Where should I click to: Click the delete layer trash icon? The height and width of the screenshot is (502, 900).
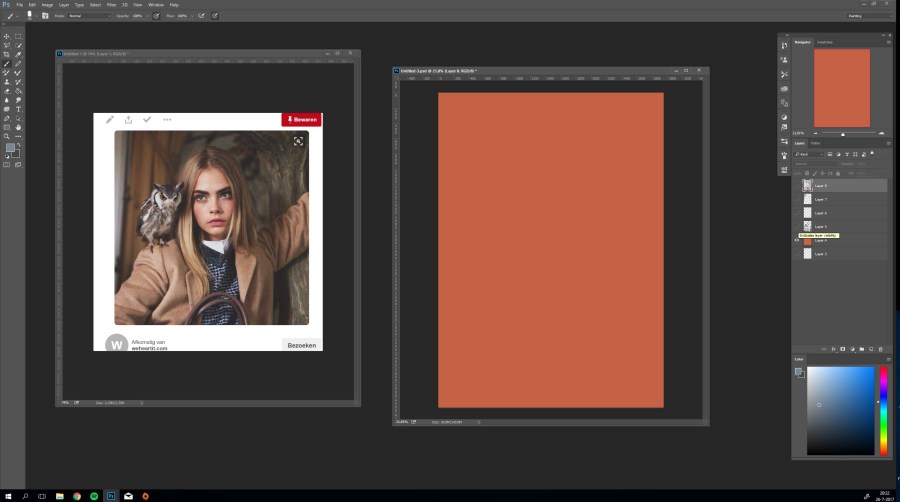tap(880, 349)
